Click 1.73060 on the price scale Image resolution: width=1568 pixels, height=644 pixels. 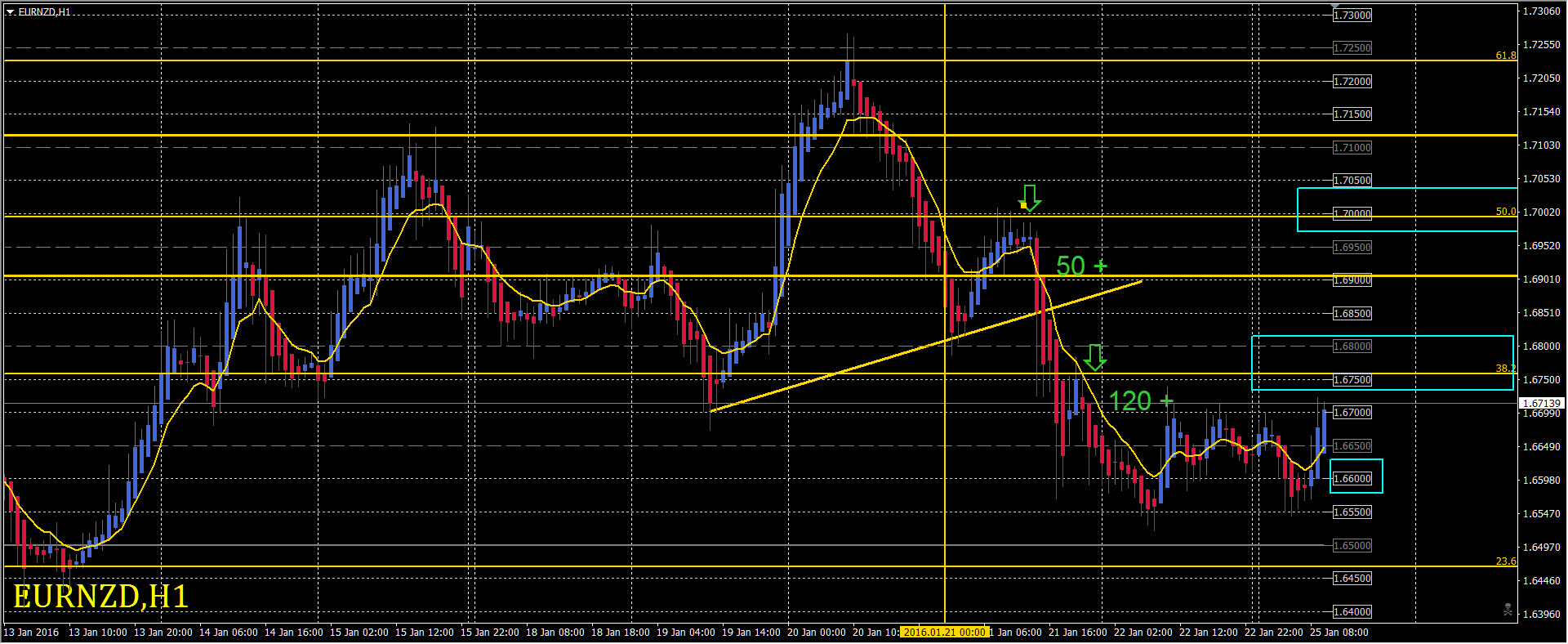[x=1542, y=11]
